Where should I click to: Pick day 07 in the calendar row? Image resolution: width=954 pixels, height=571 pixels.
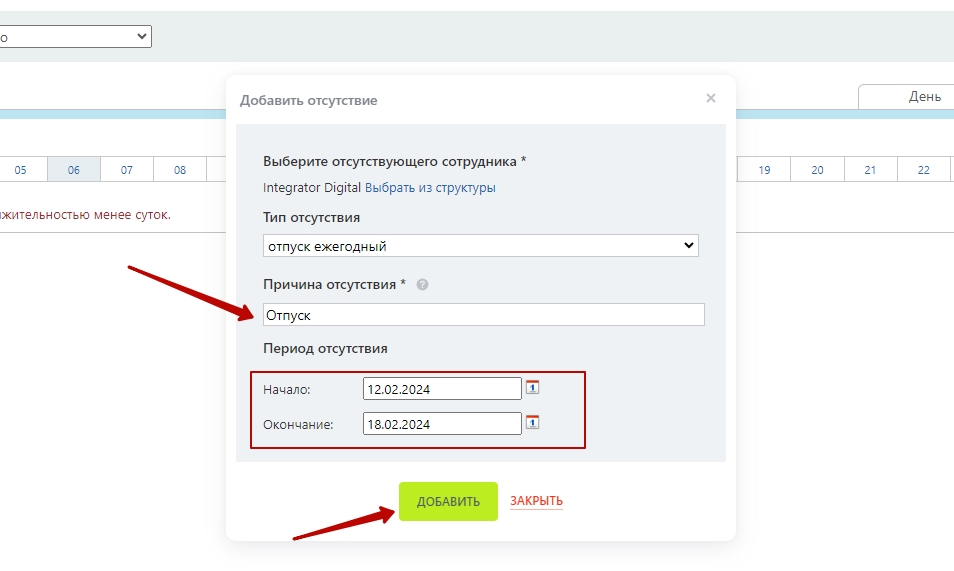(127, 170)
